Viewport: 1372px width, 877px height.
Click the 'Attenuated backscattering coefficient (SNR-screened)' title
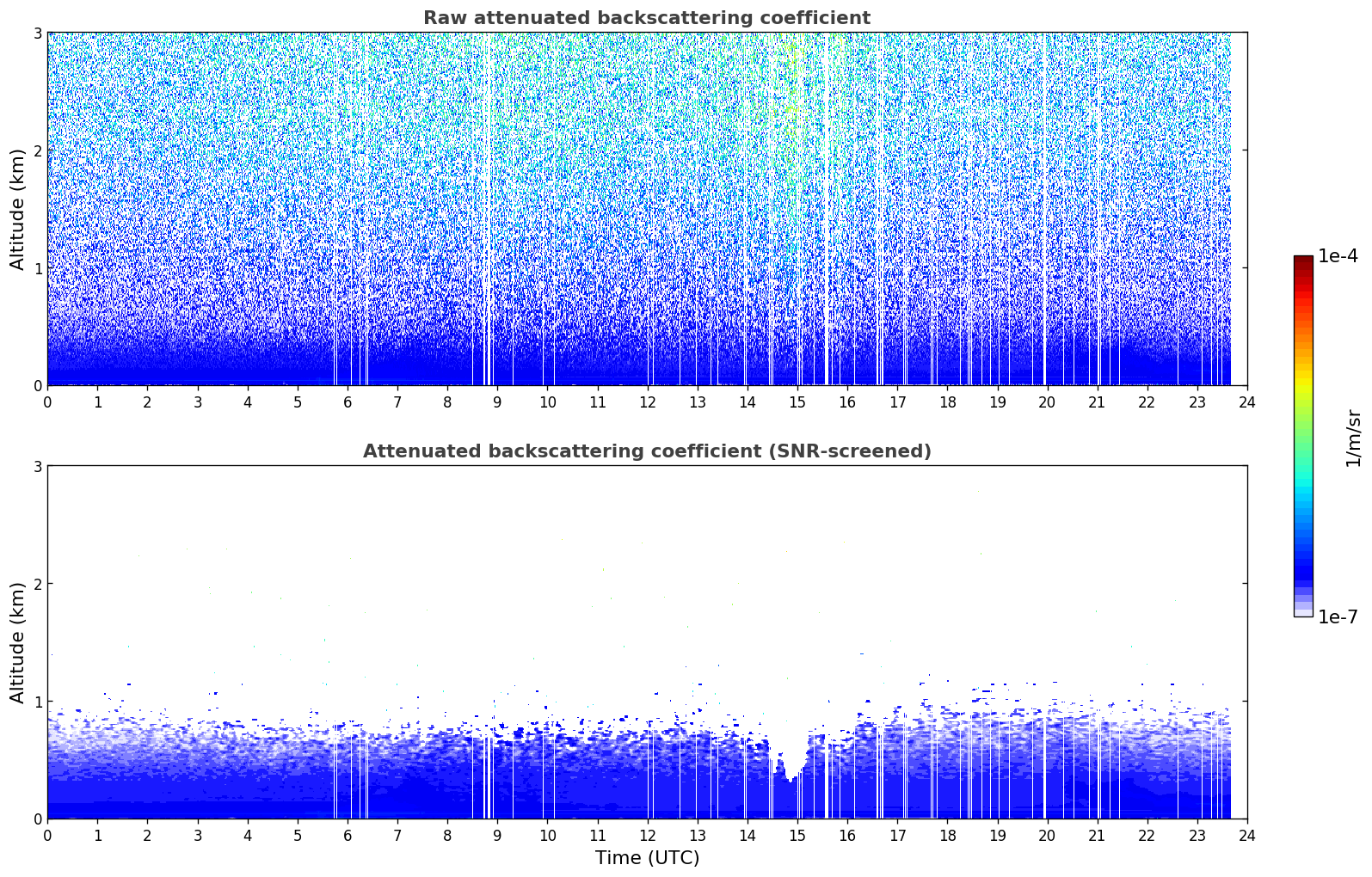click(647, 451)
